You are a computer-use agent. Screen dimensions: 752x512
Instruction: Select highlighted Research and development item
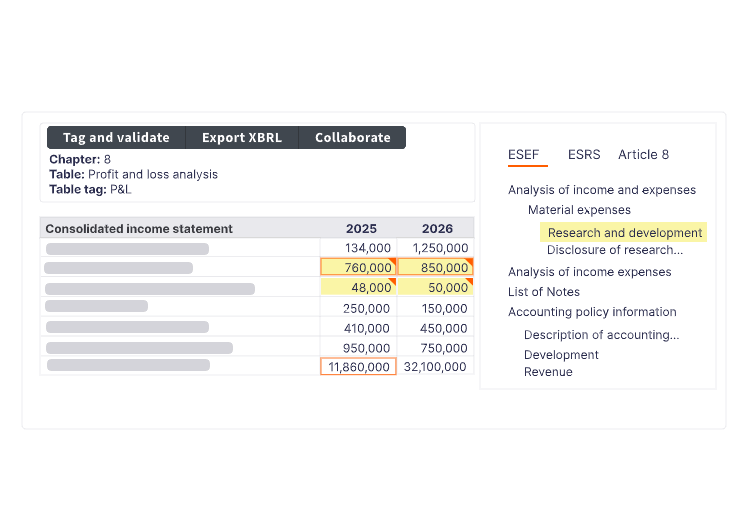624,233
